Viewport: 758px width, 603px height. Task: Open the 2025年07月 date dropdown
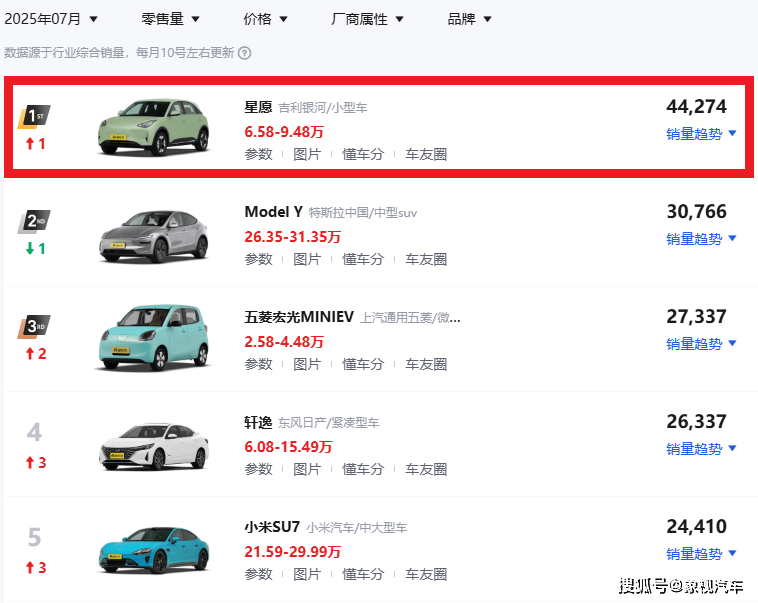[x=52, y=19]
